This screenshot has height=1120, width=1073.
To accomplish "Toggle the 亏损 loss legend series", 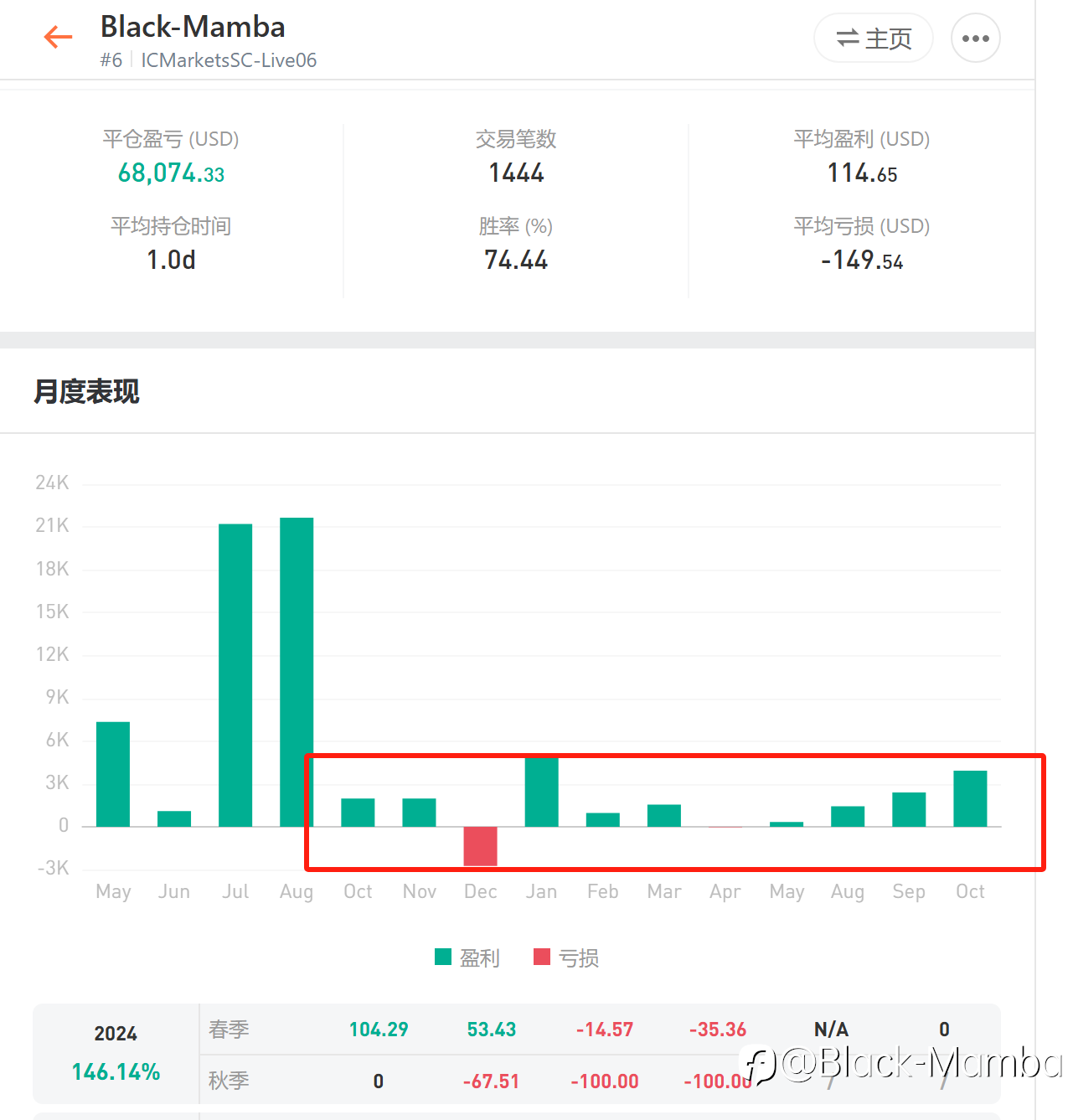I will [566, 957].
